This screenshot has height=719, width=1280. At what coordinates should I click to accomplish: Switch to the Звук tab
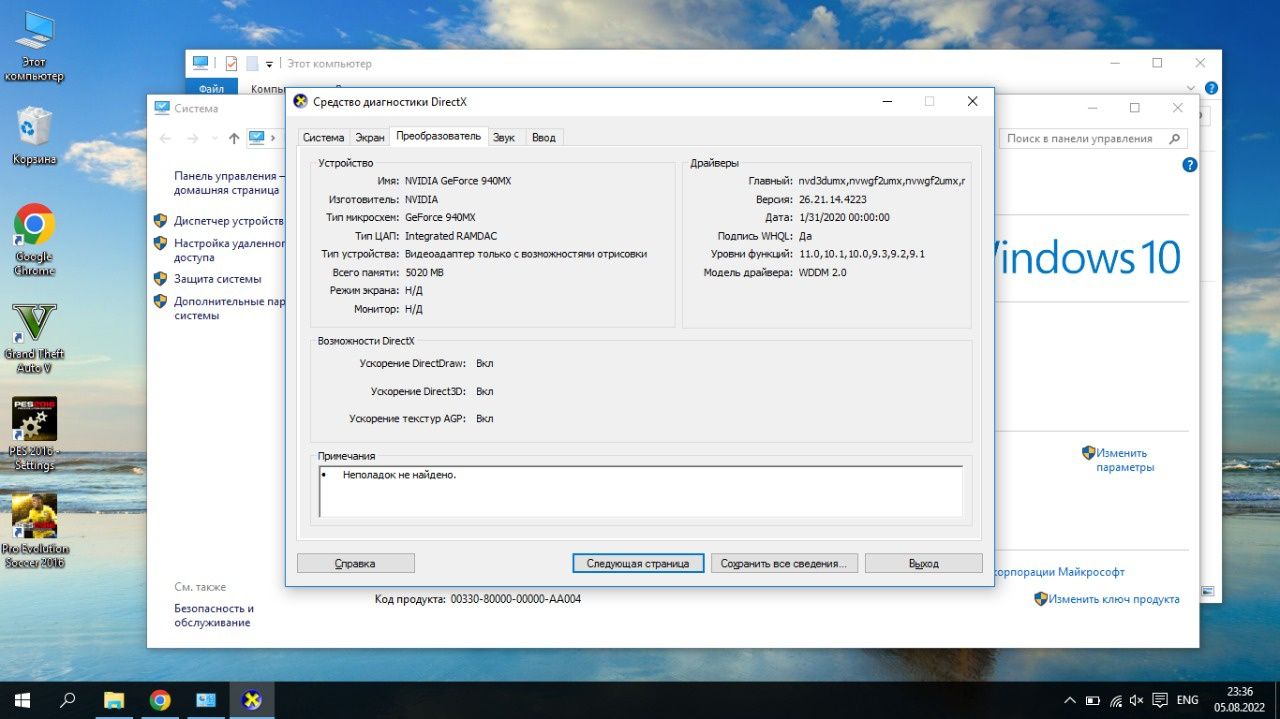pos(504,138)
